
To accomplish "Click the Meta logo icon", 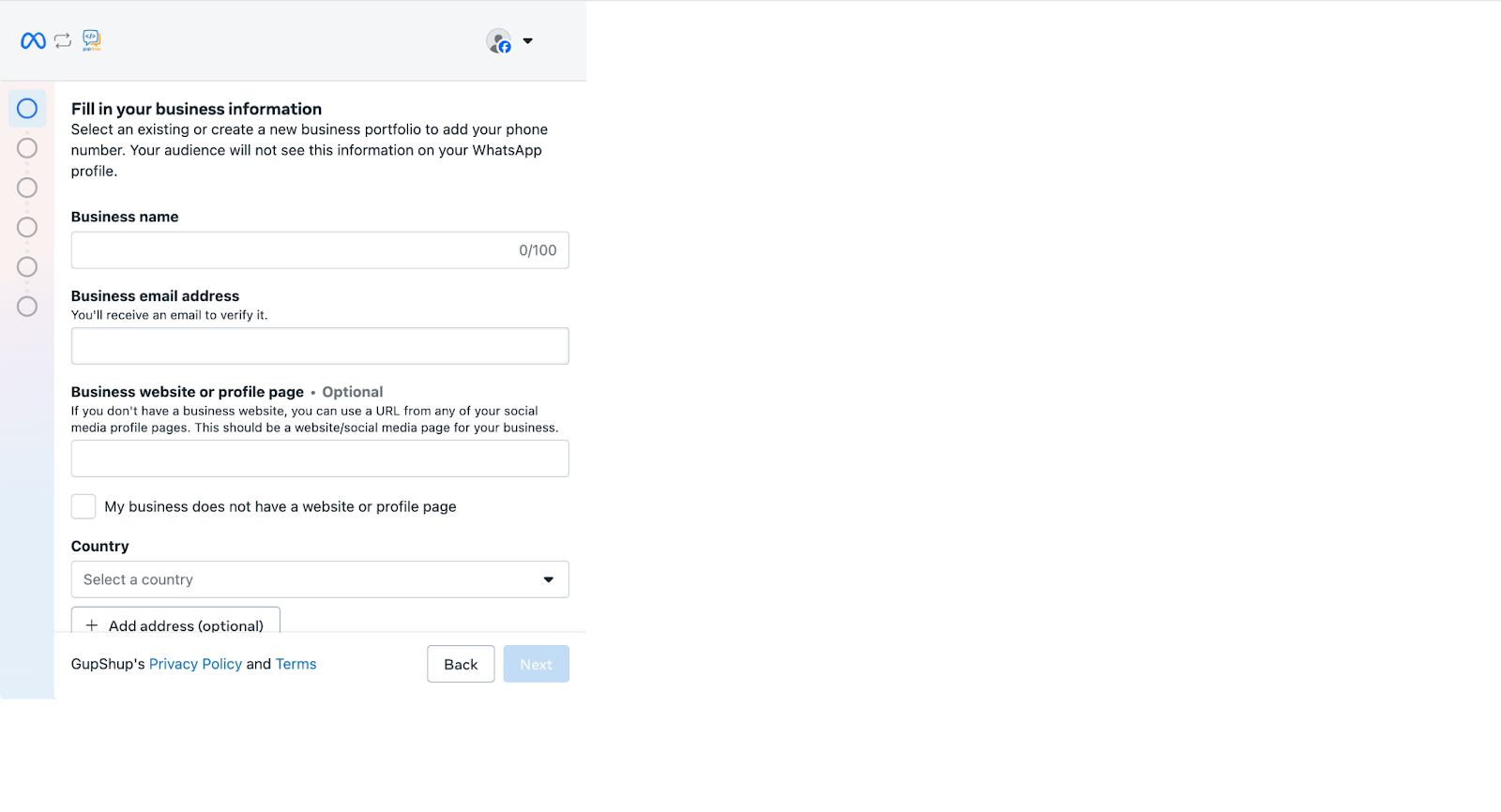I will (x=33, y=40).
